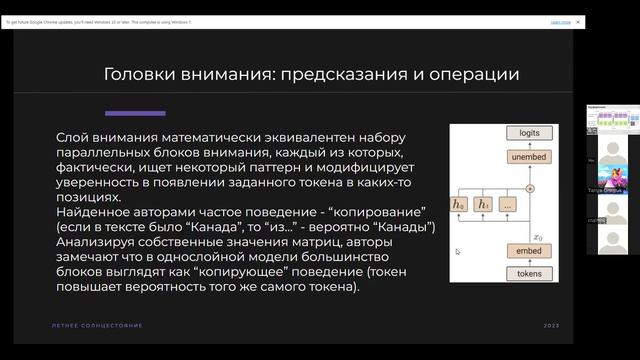This screenshot has height=360, width=640.
Task: Click the text line starting 'Слой внимания математически'
Action: (231, 138)
